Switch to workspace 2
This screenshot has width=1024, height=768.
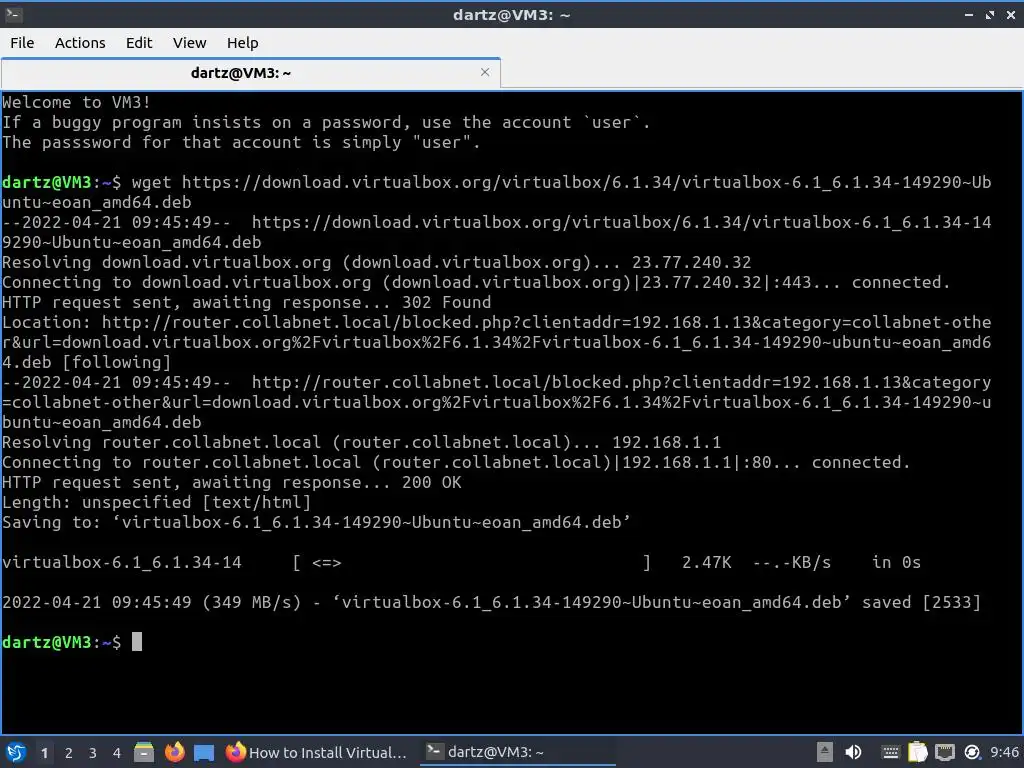[69, 753]
